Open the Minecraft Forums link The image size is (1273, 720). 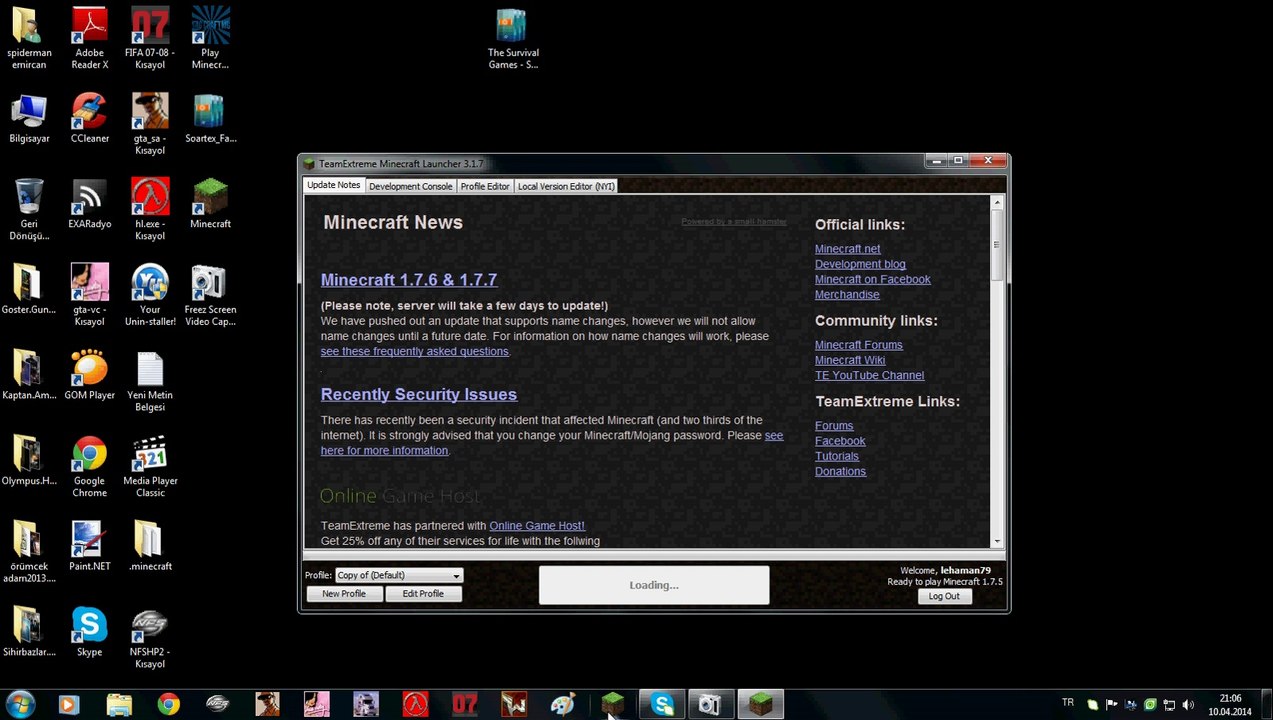(x=859, y=345)
